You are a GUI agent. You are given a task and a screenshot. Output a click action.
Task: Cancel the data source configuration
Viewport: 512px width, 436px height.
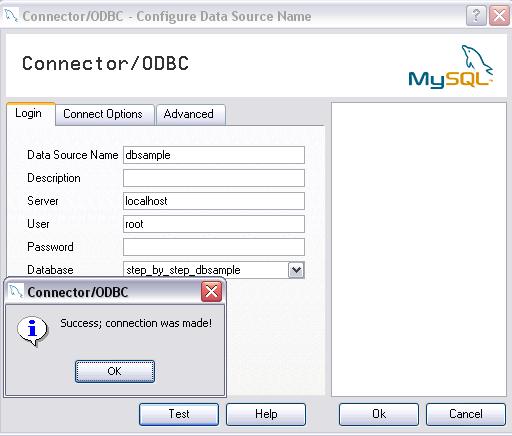coord(466,414)
